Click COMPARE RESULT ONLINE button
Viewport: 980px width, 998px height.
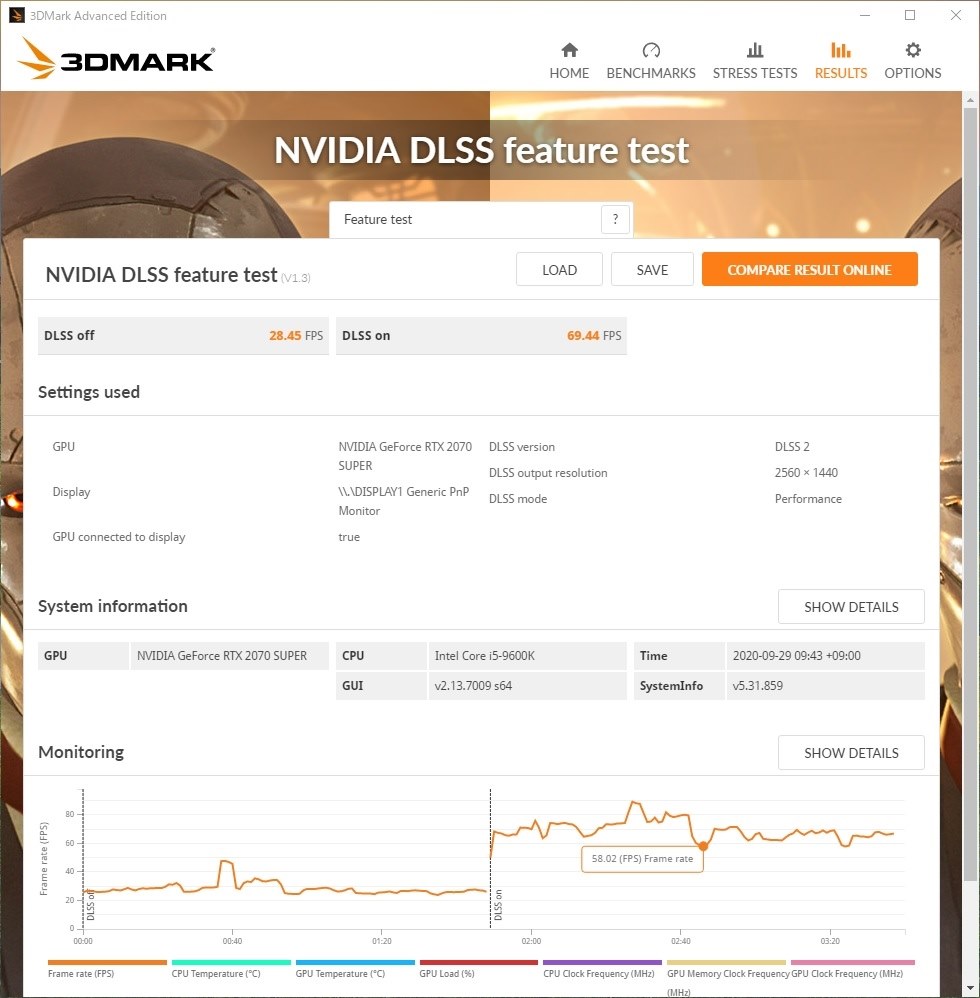[x=809, y=269]
